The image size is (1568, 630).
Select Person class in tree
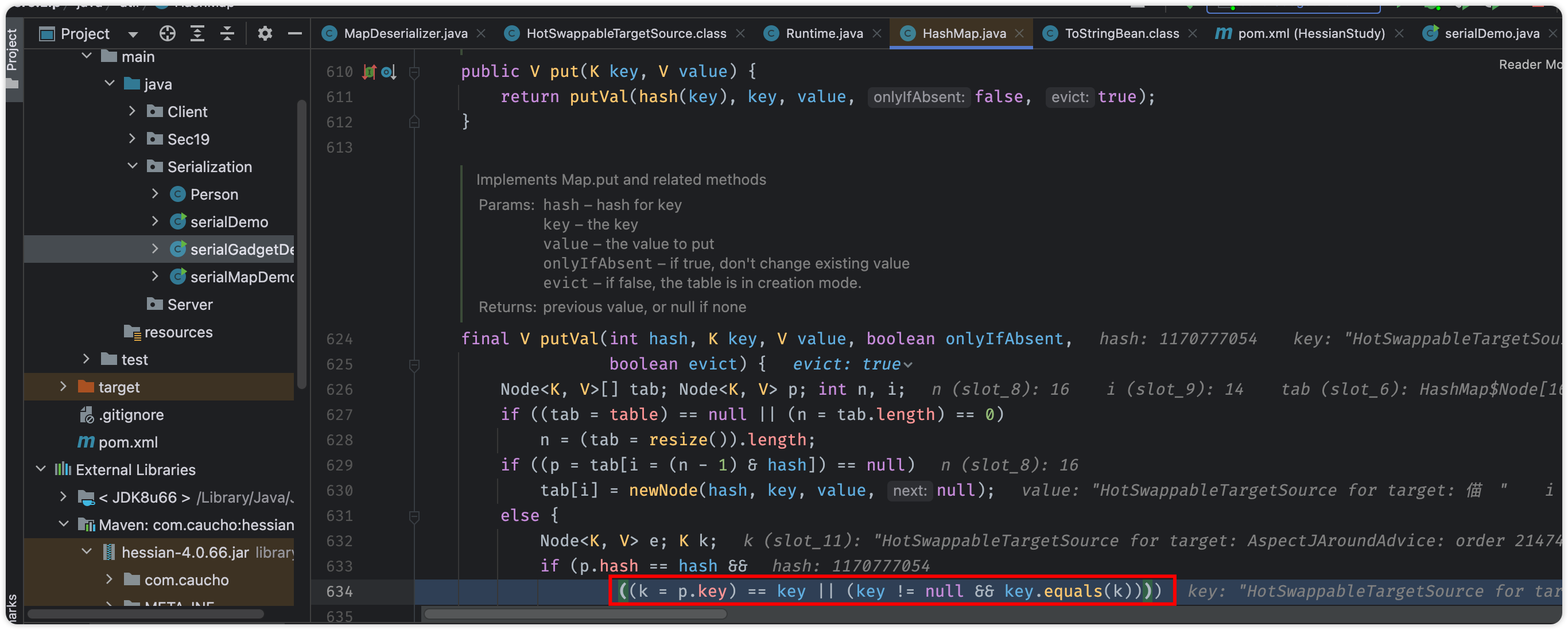214,194
